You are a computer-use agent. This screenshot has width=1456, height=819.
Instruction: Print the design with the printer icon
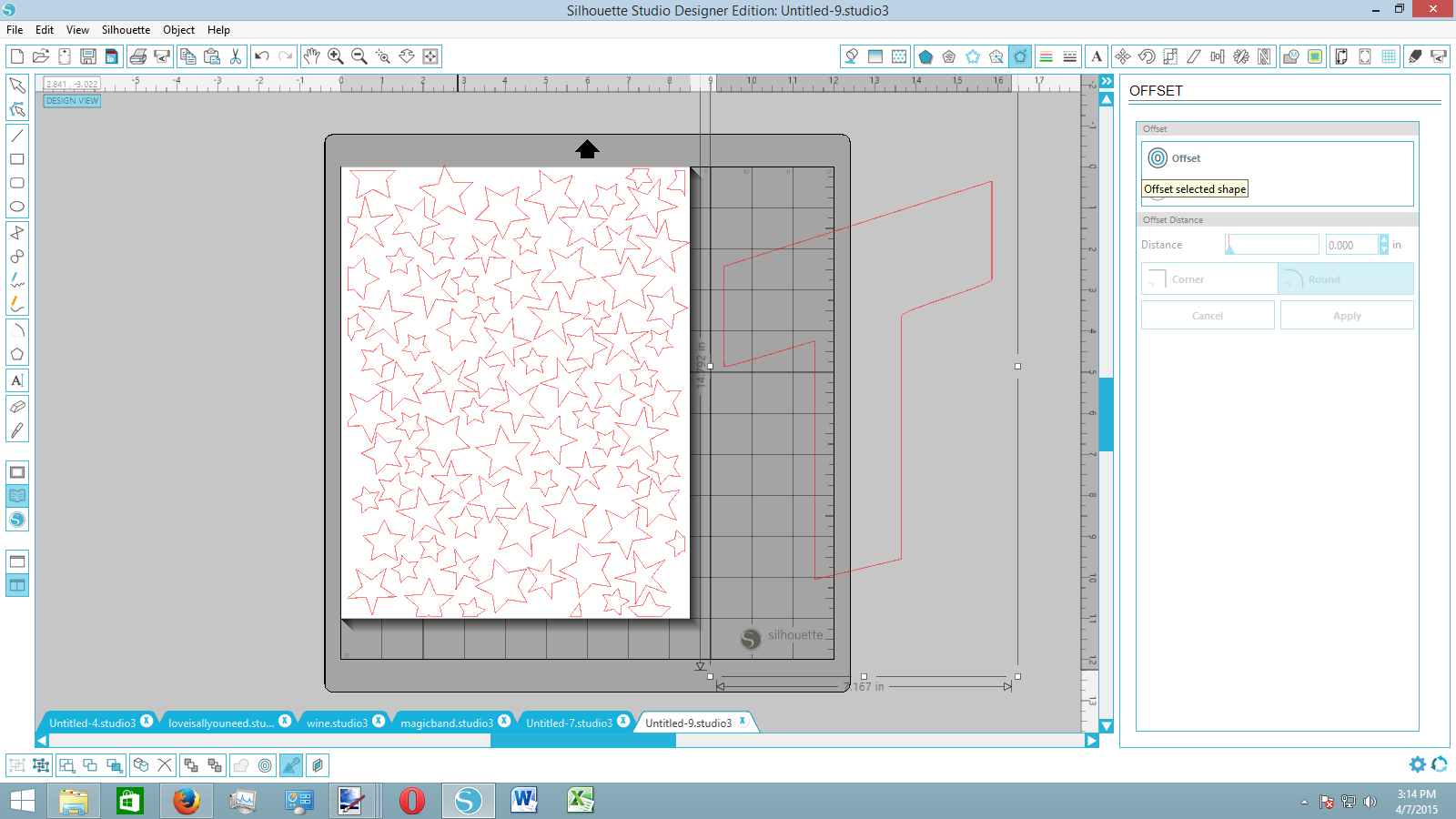[x=138, y=56]
